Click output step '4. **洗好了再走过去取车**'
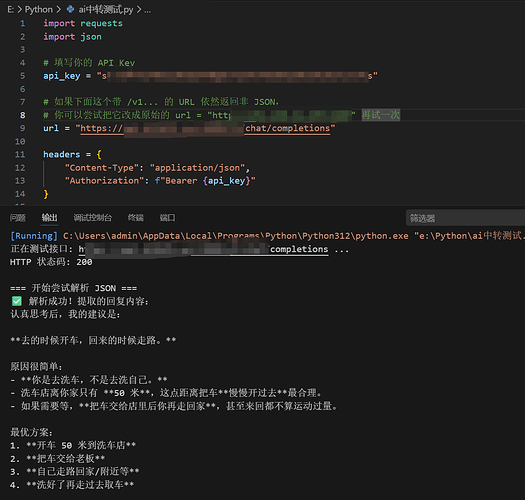Screen dimensions: 525x500 [x=72, y=485]
